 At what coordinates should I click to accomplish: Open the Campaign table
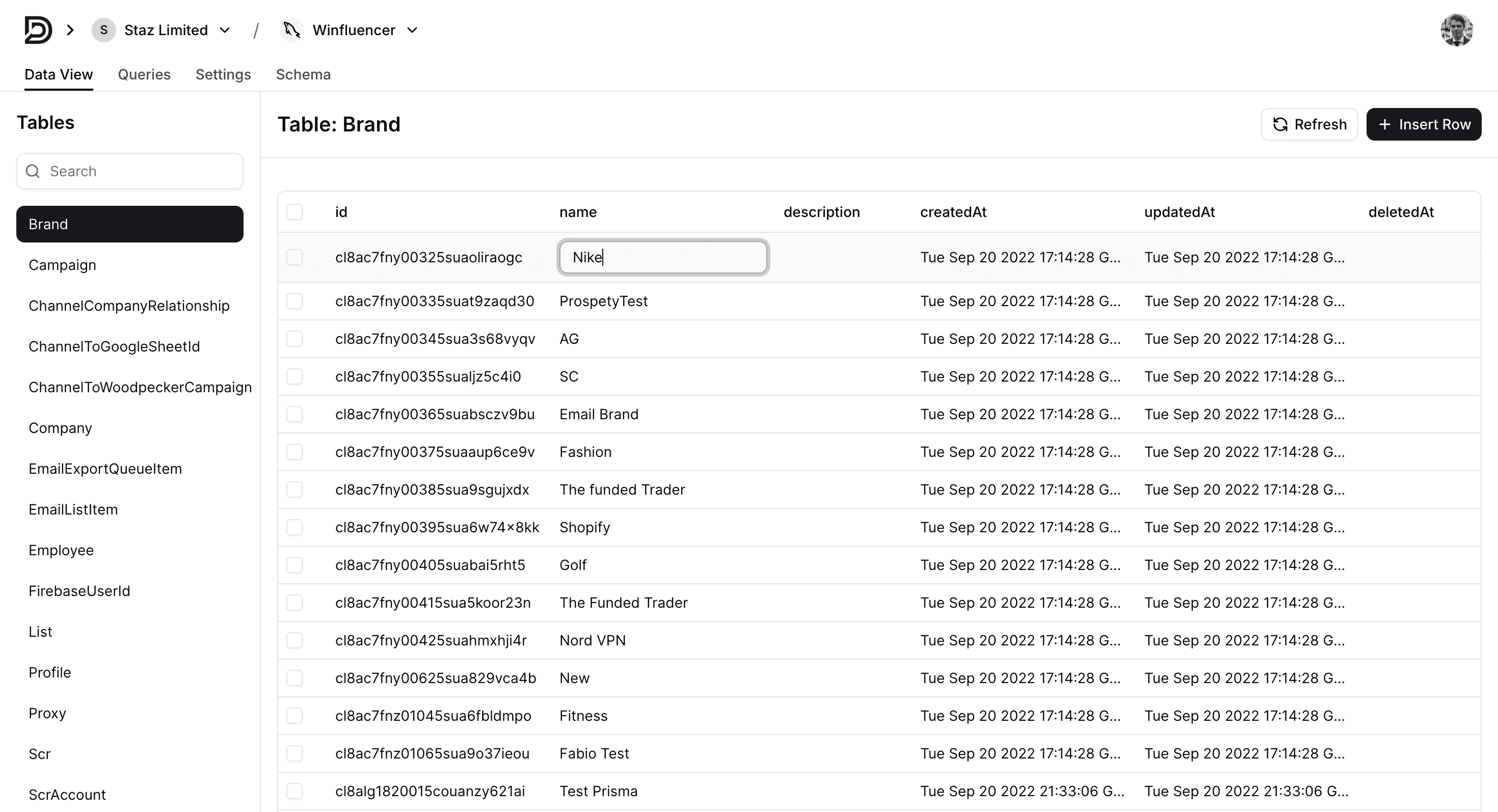click(x=62, y=265)
